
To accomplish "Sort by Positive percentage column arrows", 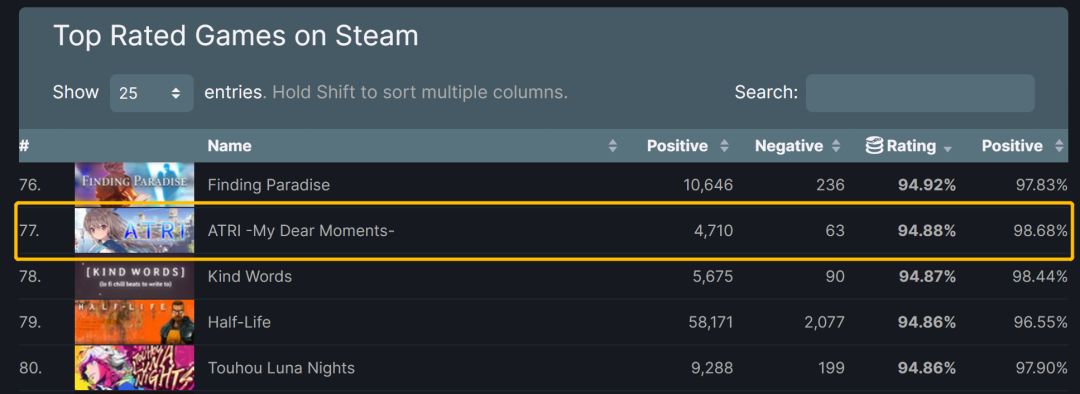I will tap(1059, 146).
